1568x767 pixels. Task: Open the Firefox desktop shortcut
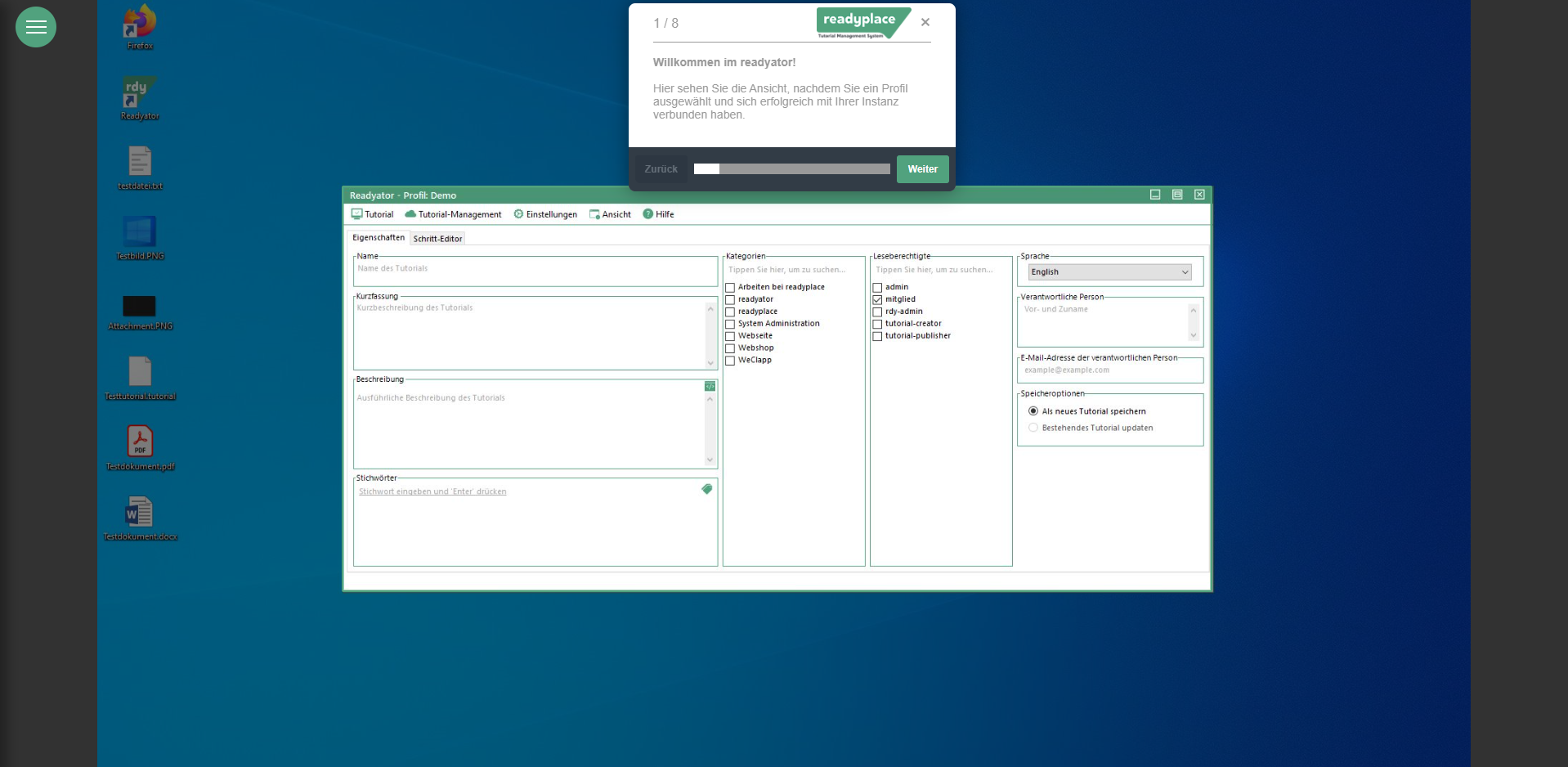pos(140,23)
